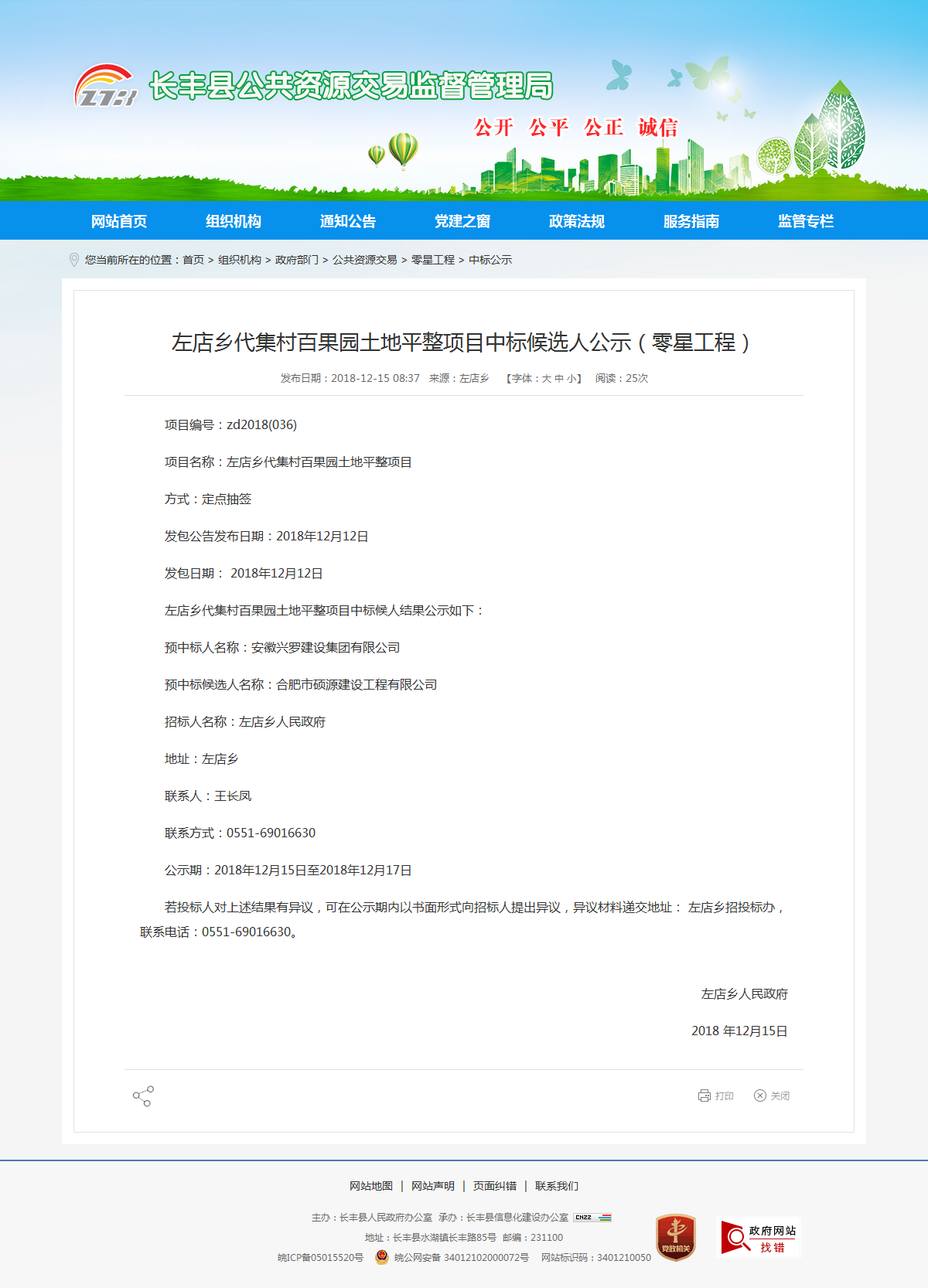Click the 皖ICP备05015520号 link
This screenshot has height=1288, width=928.
pyautogui.click(x=321, y=1258)
